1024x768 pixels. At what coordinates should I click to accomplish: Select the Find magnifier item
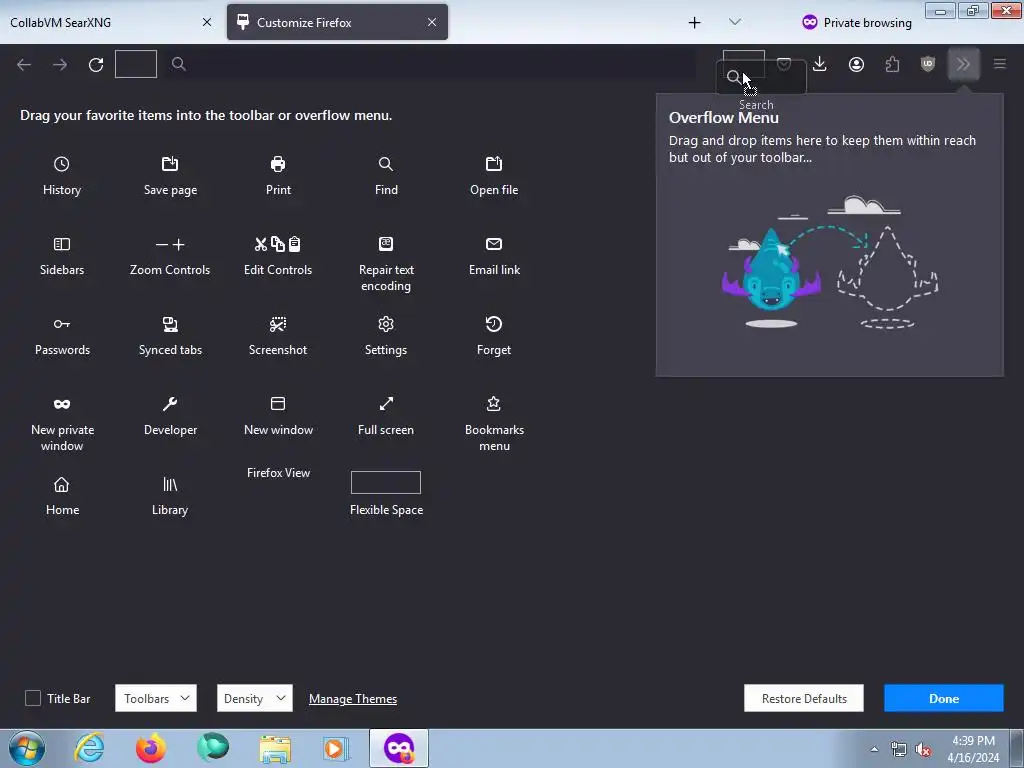point(386,164)
